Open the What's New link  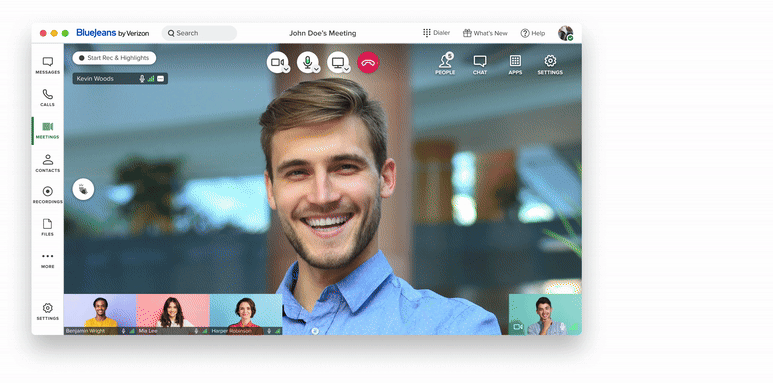pyautogui.click(x=485, y=33)
